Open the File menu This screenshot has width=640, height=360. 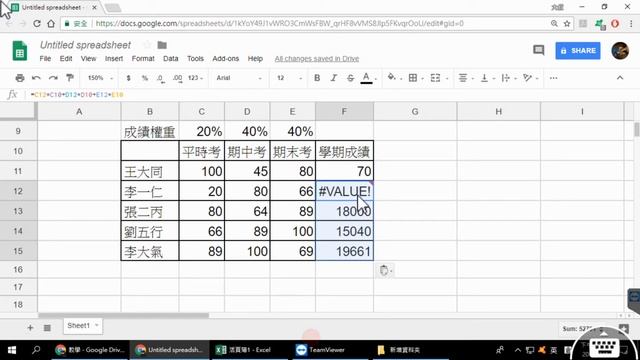[45, 59]
